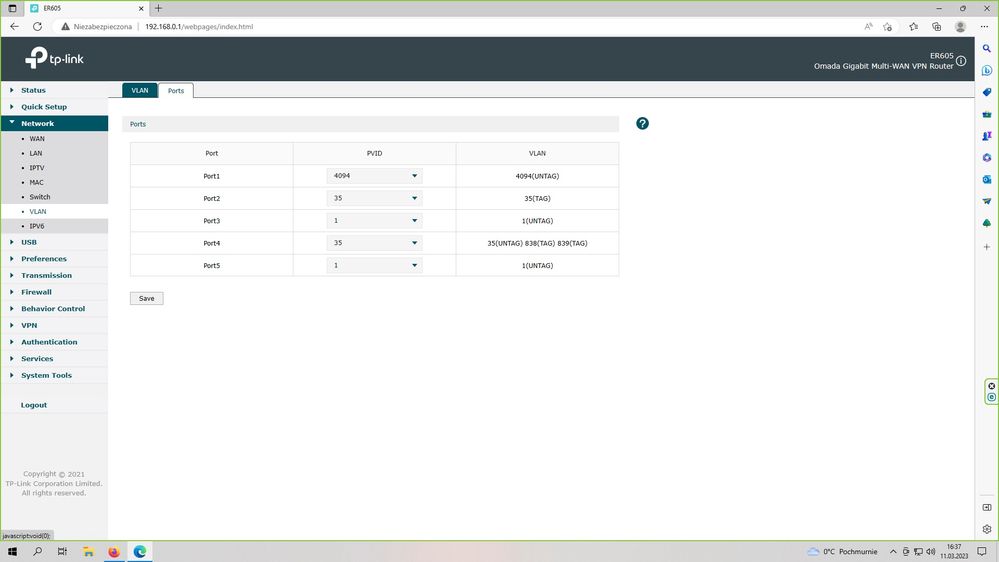Open the Port2 PVID dropdown
Image resolution: width=999 pixels, height=562 pixels.
[x=374, y=198]
